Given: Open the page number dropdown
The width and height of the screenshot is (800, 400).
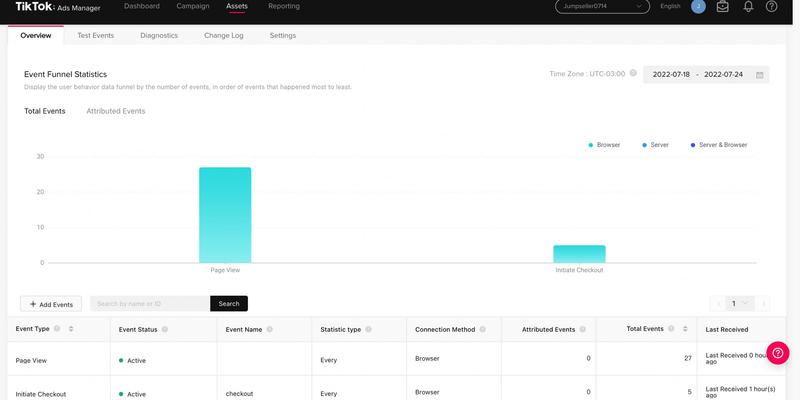Looking at the screenshot, I should point(739,304).
